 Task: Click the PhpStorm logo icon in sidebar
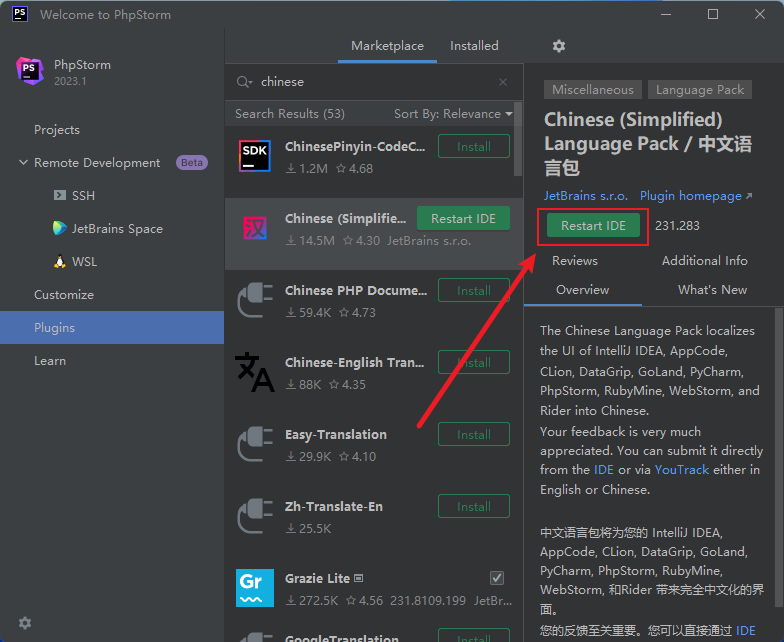tap(30, 70)
